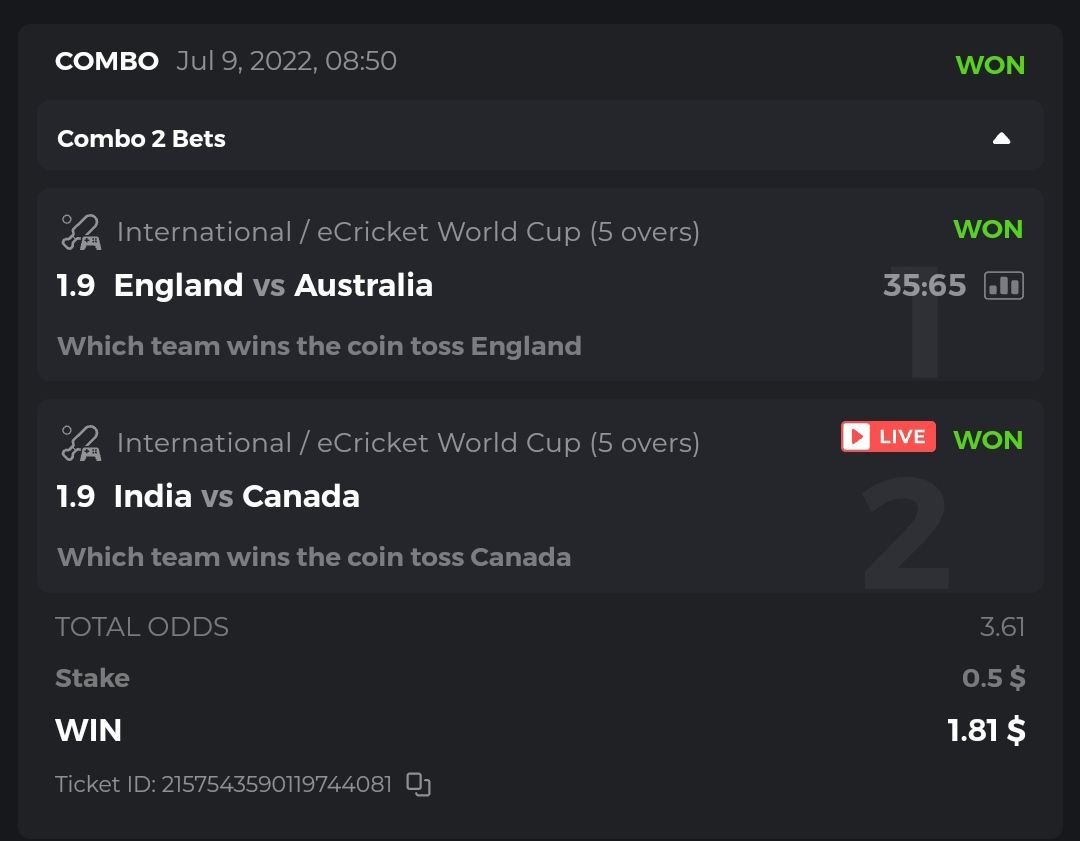Click the Combo 2 Bets header

(x=141, y=139)
